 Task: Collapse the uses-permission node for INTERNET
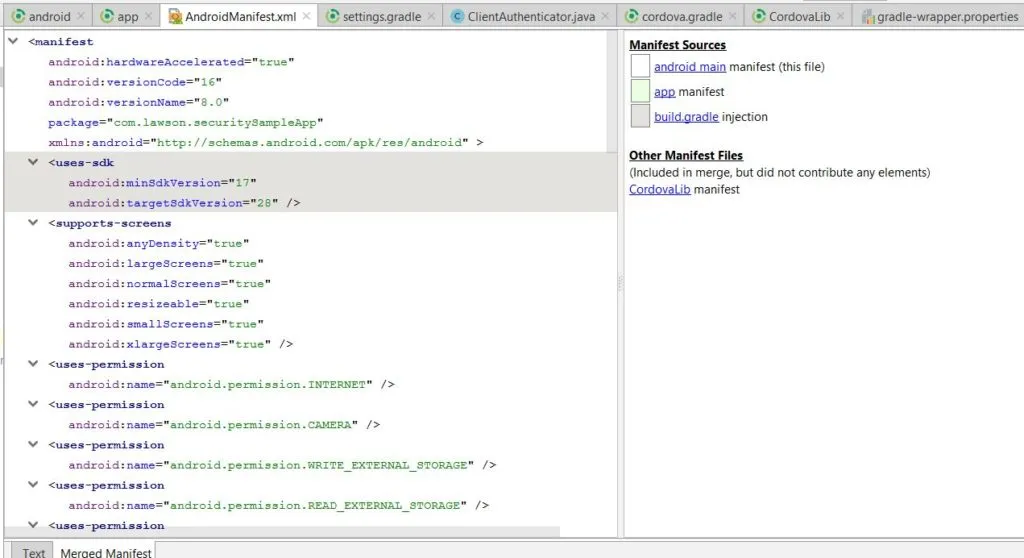pyautogui.click(x=34, y=364)
